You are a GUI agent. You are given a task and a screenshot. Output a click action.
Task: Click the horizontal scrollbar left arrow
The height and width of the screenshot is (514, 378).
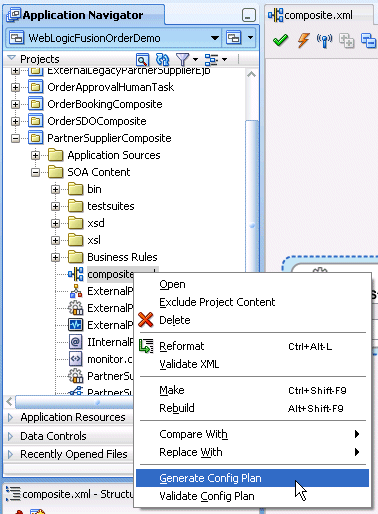[9, 402]
